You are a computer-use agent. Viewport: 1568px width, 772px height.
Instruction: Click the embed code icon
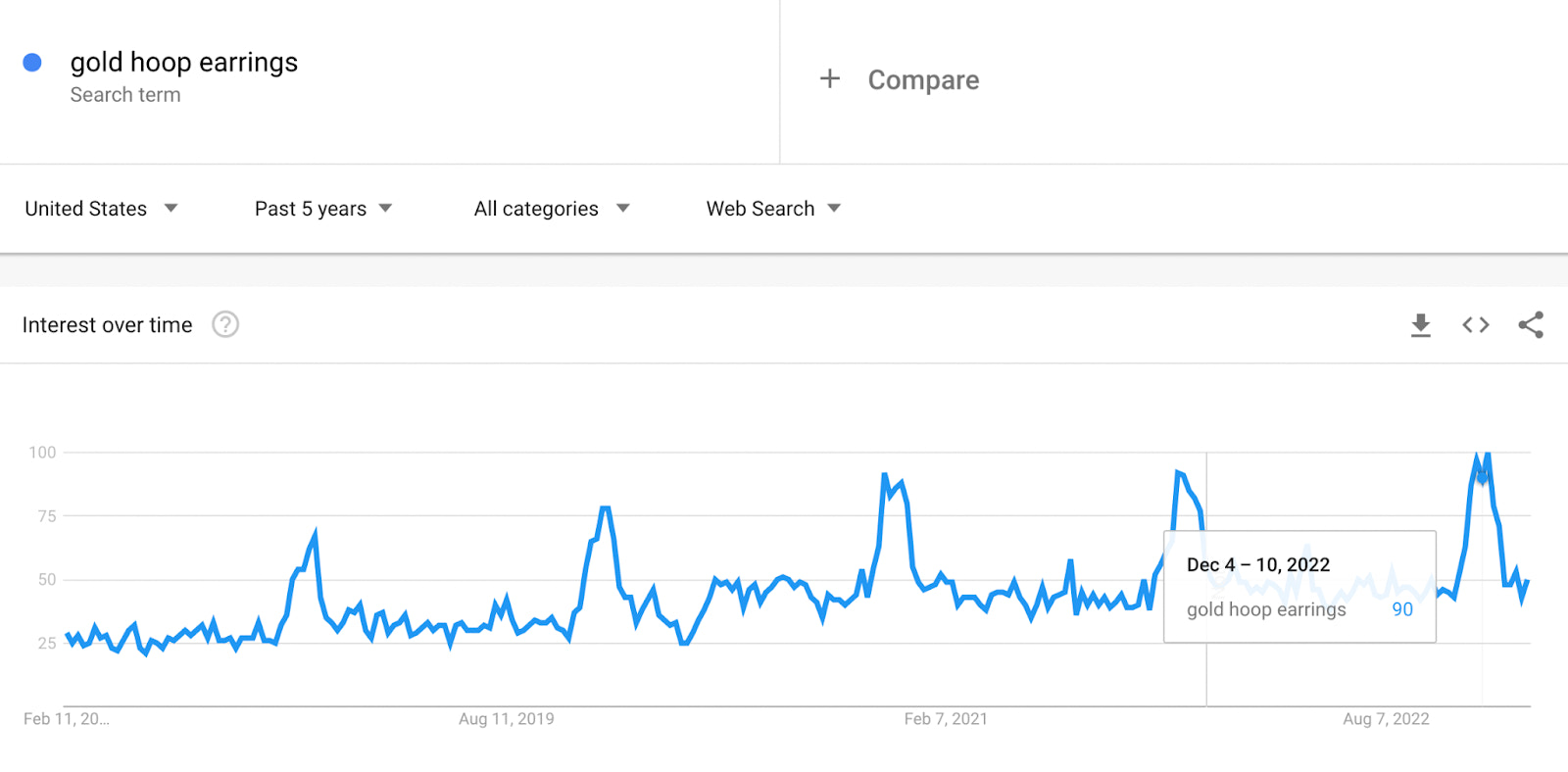(1475, 324)
